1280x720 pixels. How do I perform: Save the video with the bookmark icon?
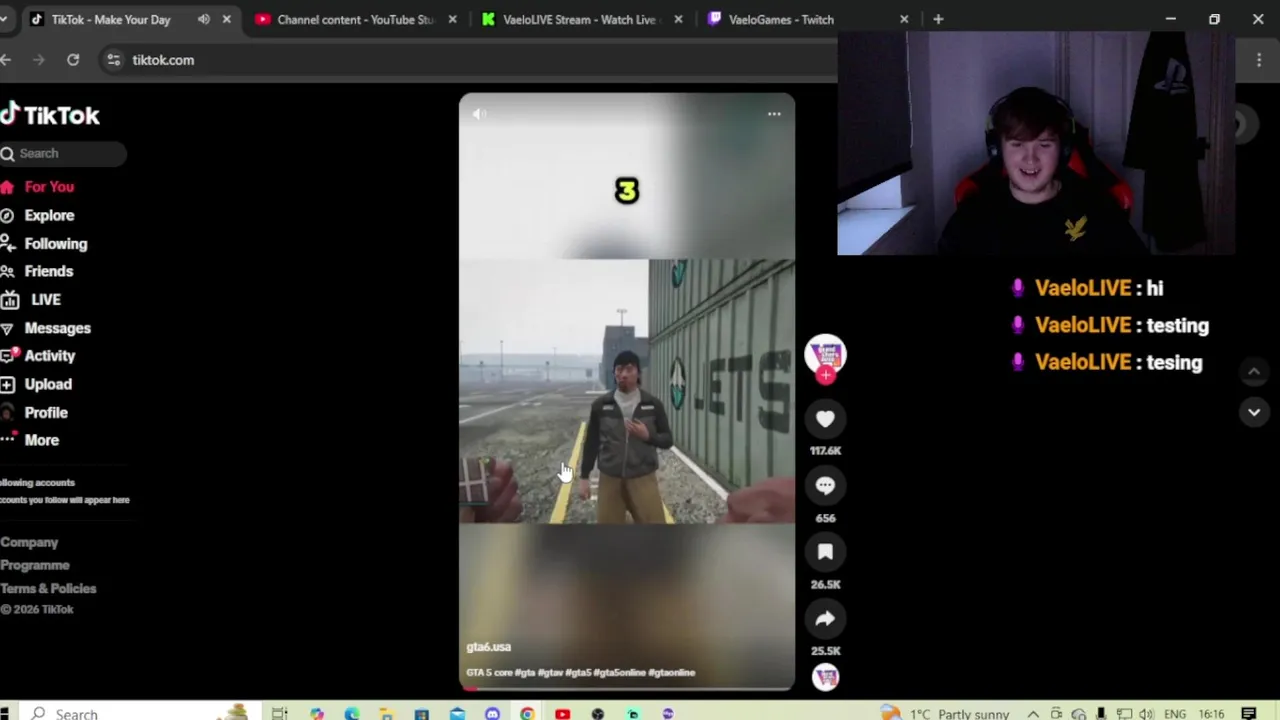click(825, 552)
